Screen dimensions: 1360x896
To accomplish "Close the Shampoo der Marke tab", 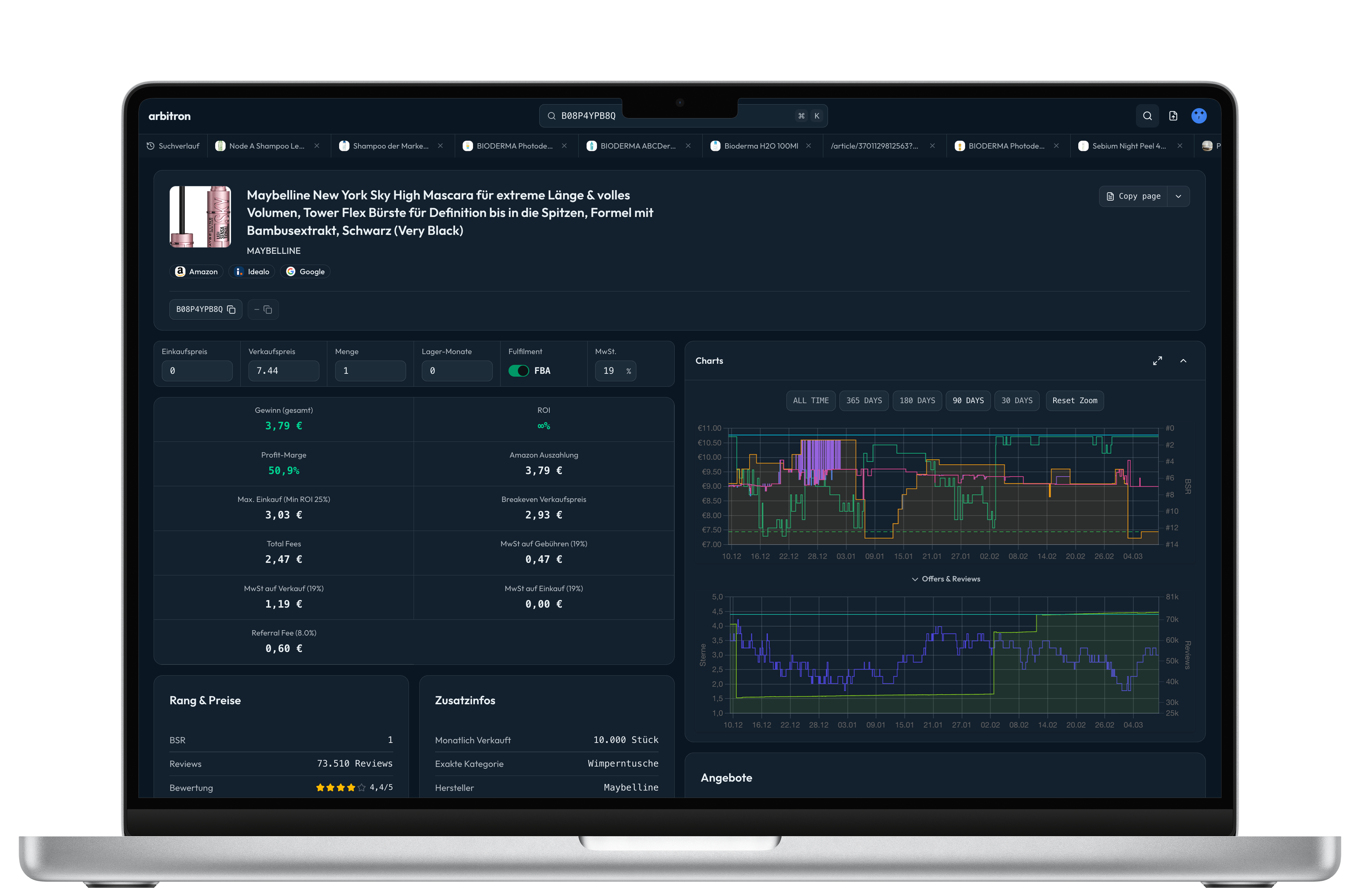I will (440, 146).
